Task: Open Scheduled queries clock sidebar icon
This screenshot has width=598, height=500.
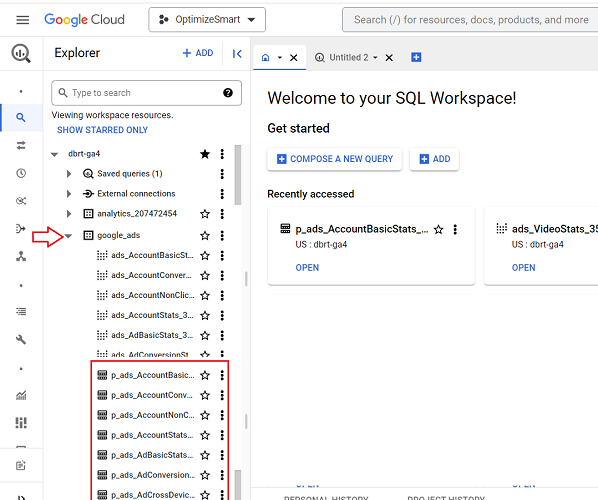Action: coord(21,173)
